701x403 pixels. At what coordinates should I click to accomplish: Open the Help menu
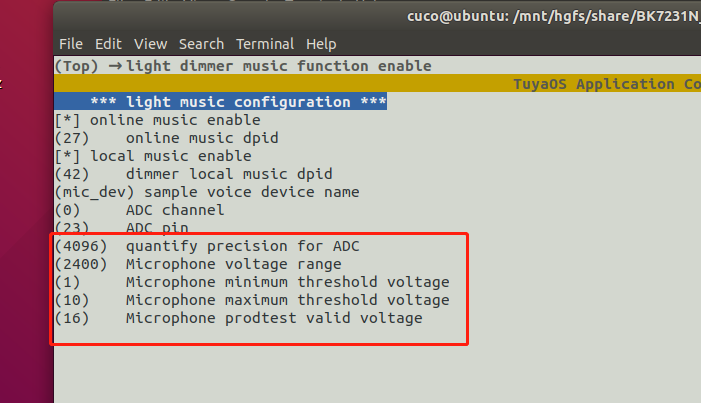coord(321,44)
